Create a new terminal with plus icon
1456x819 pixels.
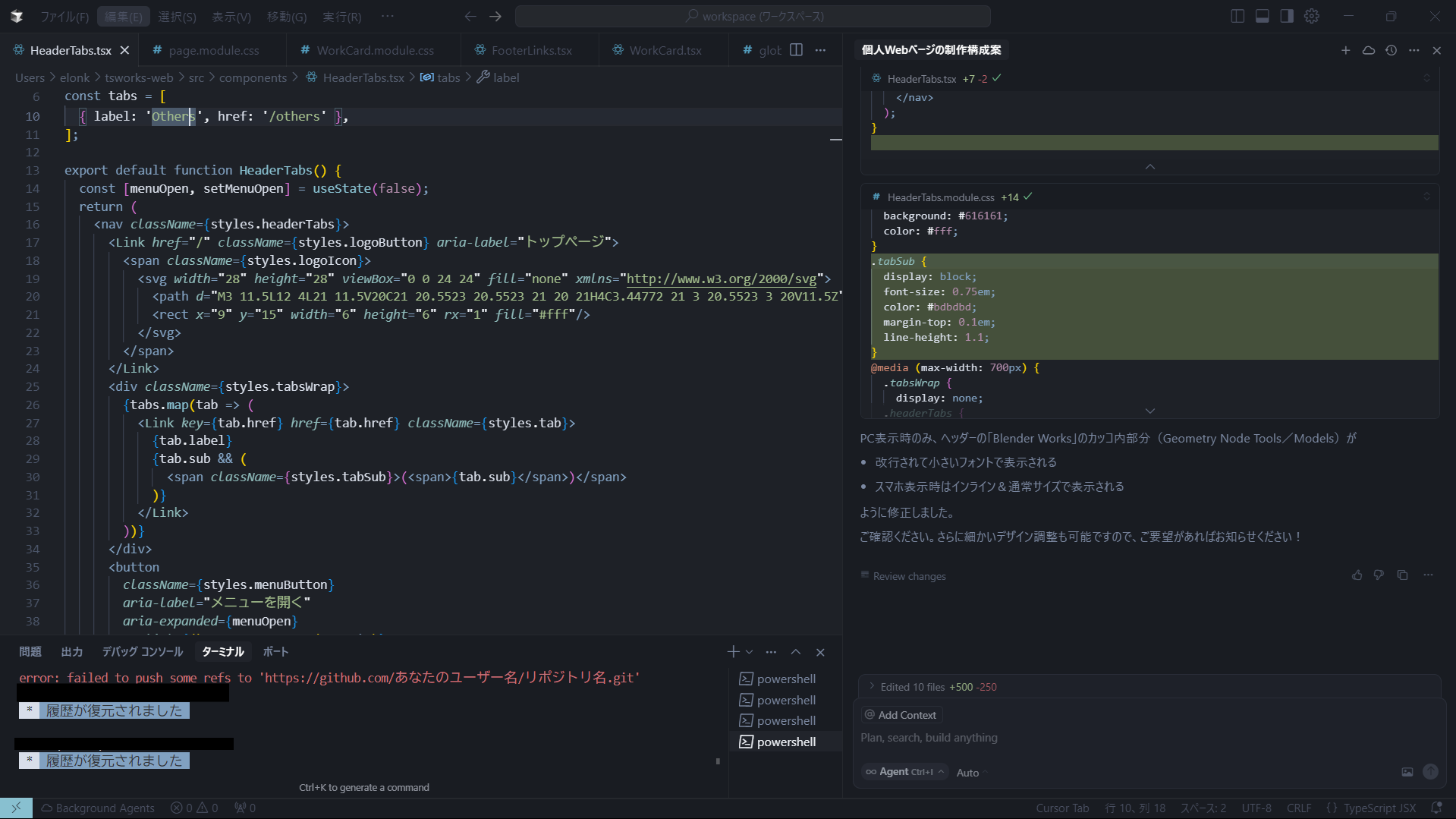[733, 652]
